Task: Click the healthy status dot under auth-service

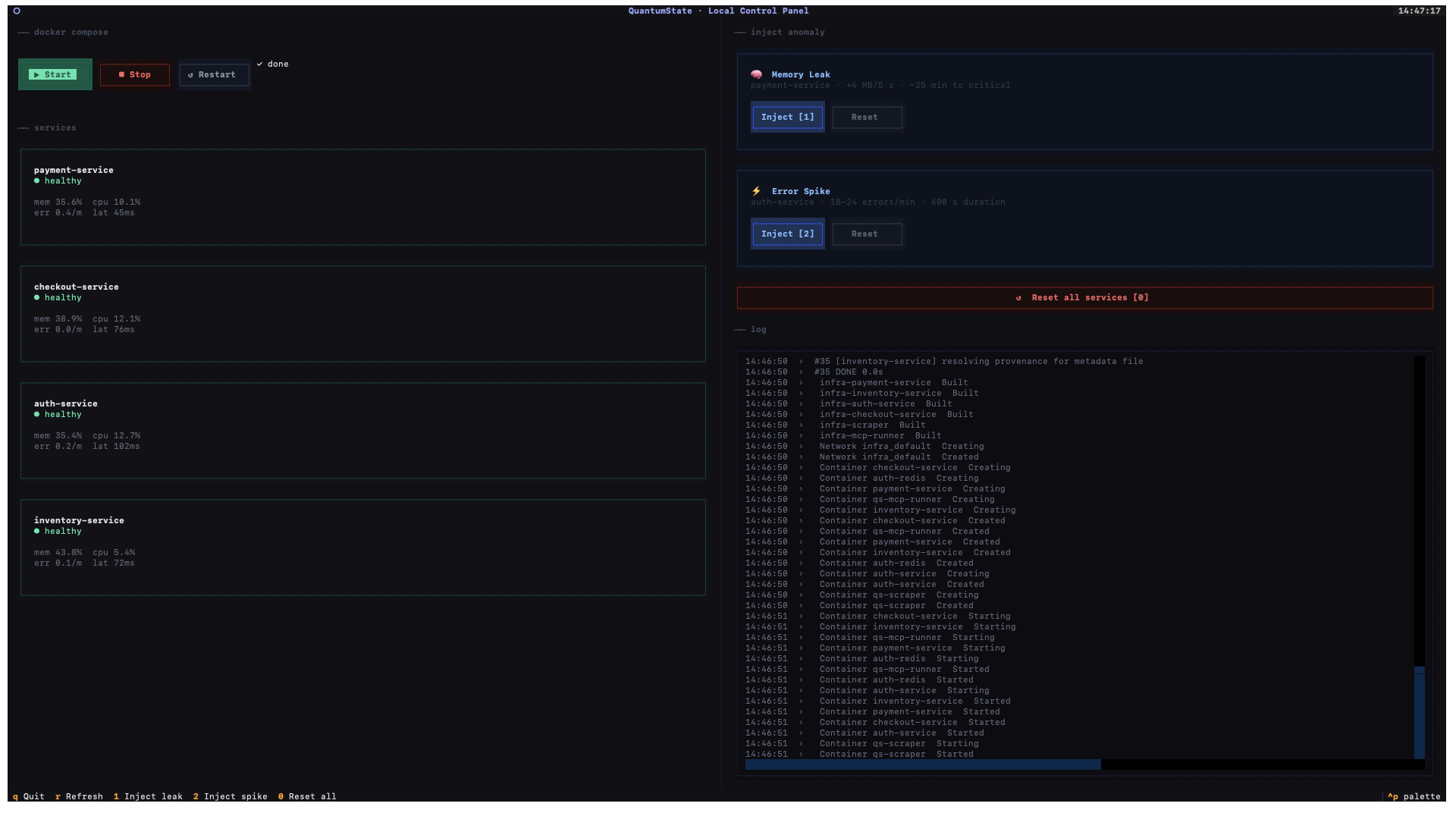Action: tap(36, 415)
